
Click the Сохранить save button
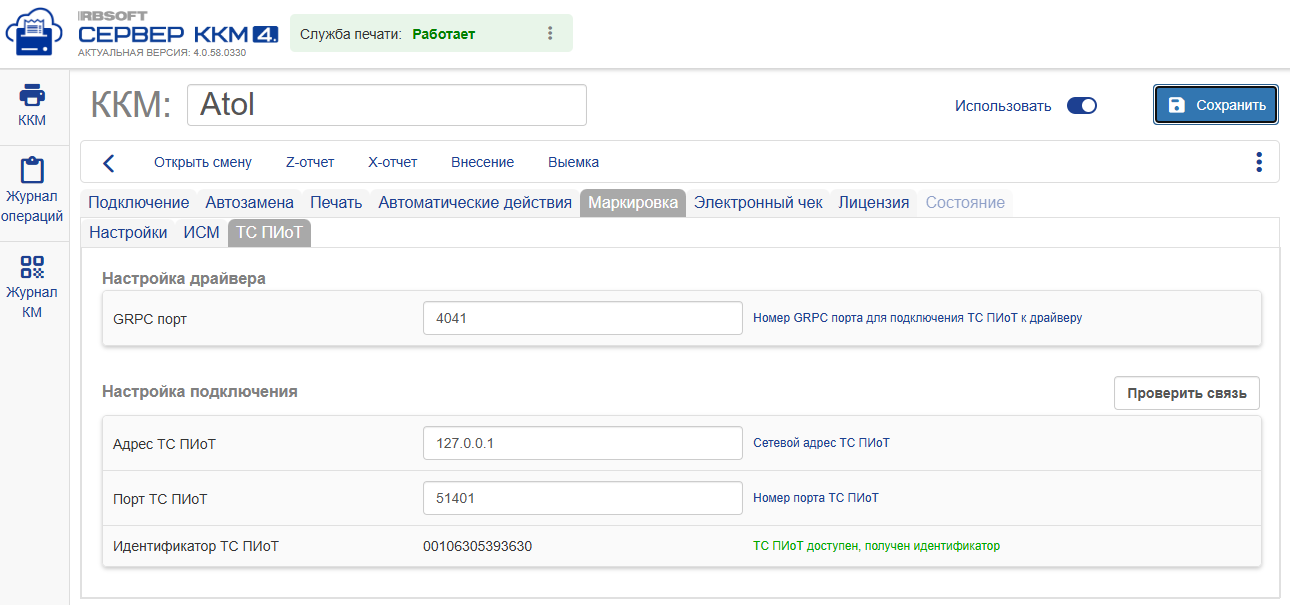point(1216,105)
